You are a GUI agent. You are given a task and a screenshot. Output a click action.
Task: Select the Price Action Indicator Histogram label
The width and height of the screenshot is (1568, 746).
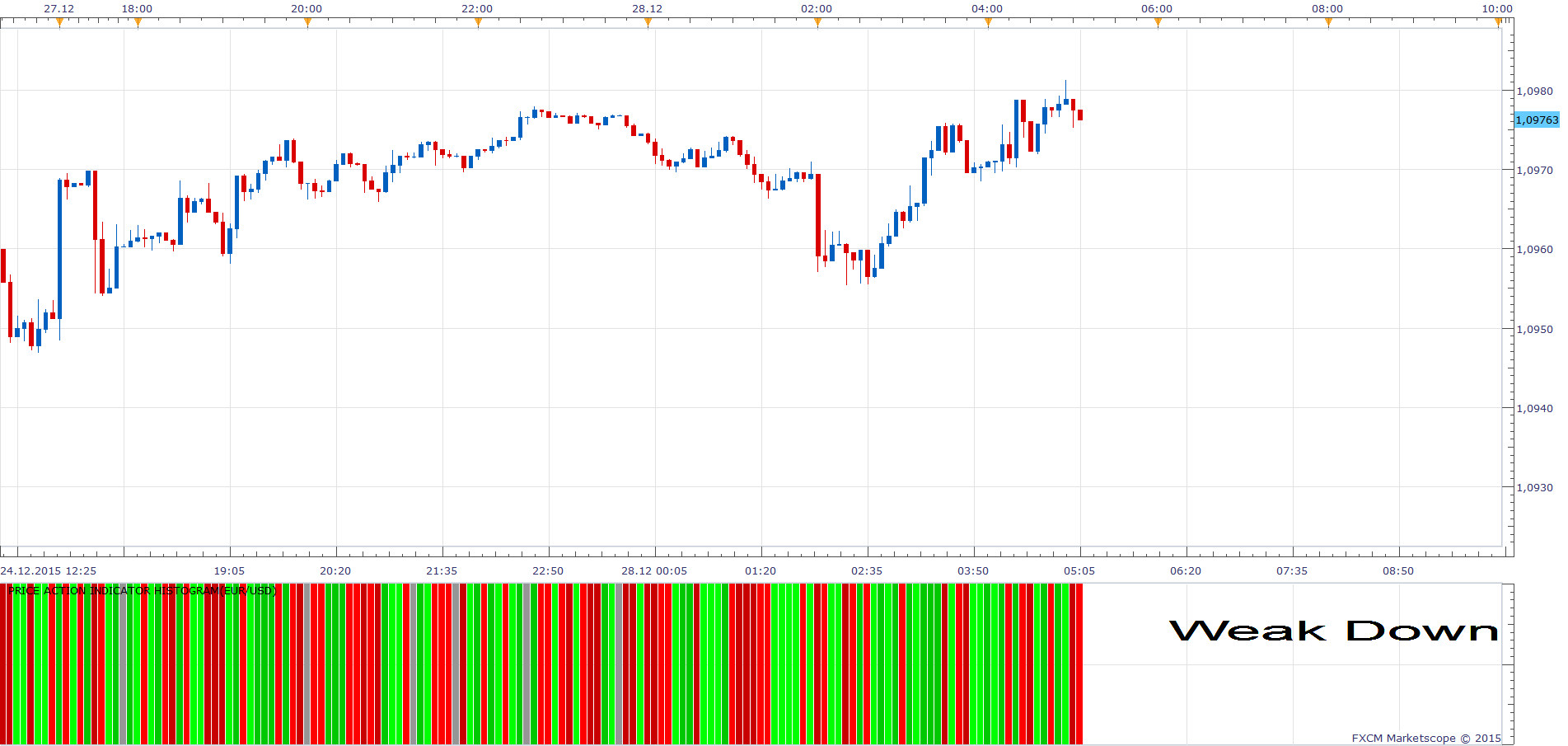143,590
